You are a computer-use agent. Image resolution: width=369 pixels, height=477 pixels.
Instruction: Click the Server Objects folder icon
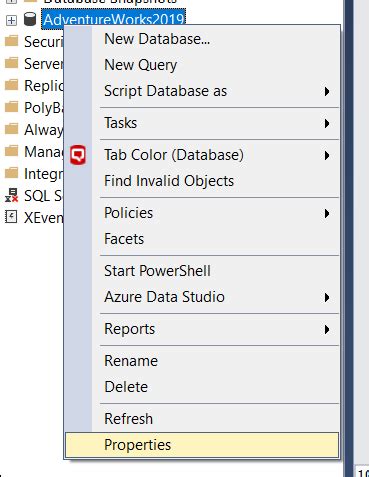[11, 63]
